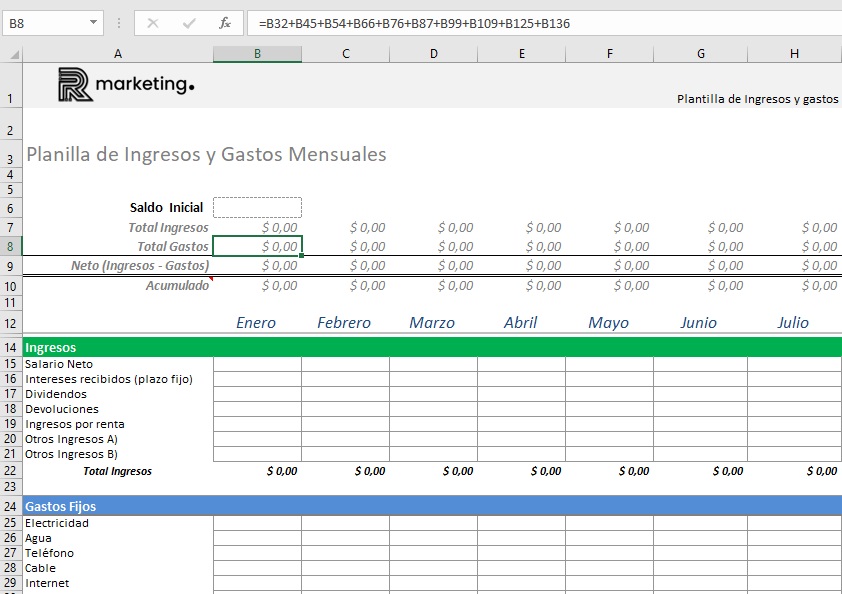This screenshot has height=594, width=842.
Task: Click the 'Teléfono' row label
Action: click(x=49, y=553)
